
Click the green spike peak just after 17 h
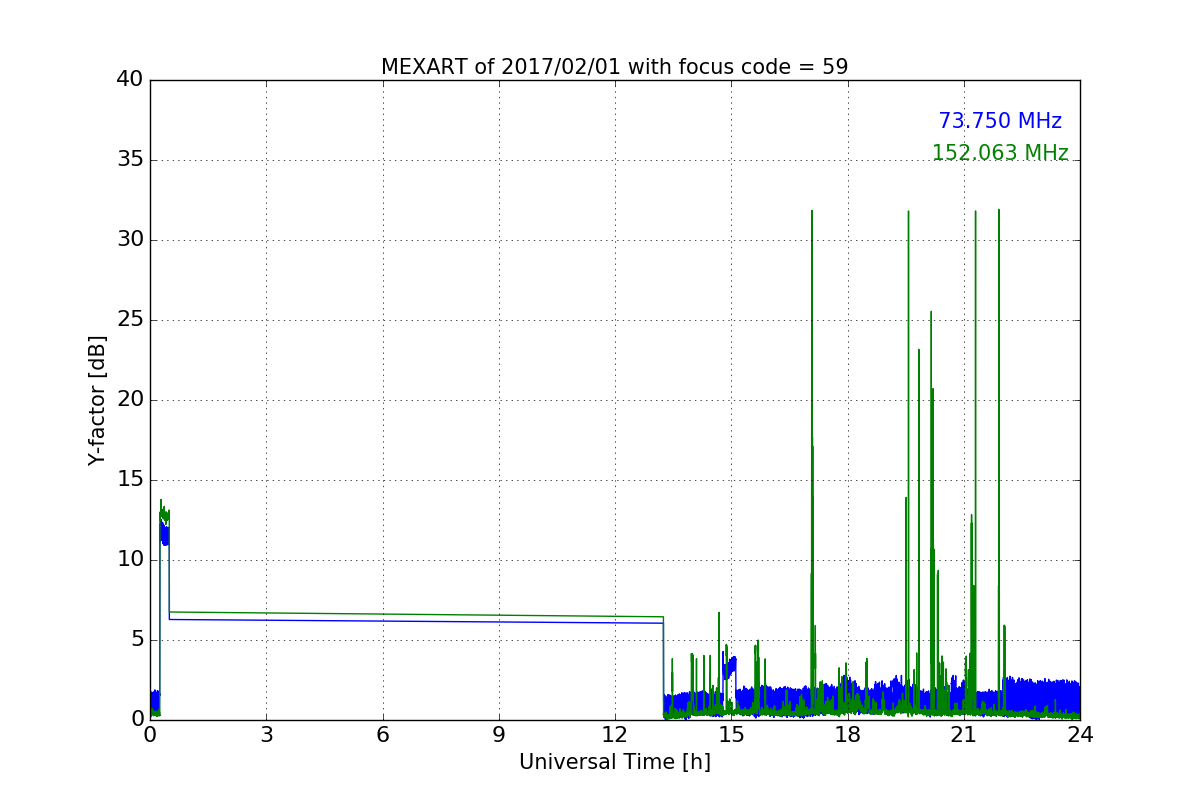point(812,212)
